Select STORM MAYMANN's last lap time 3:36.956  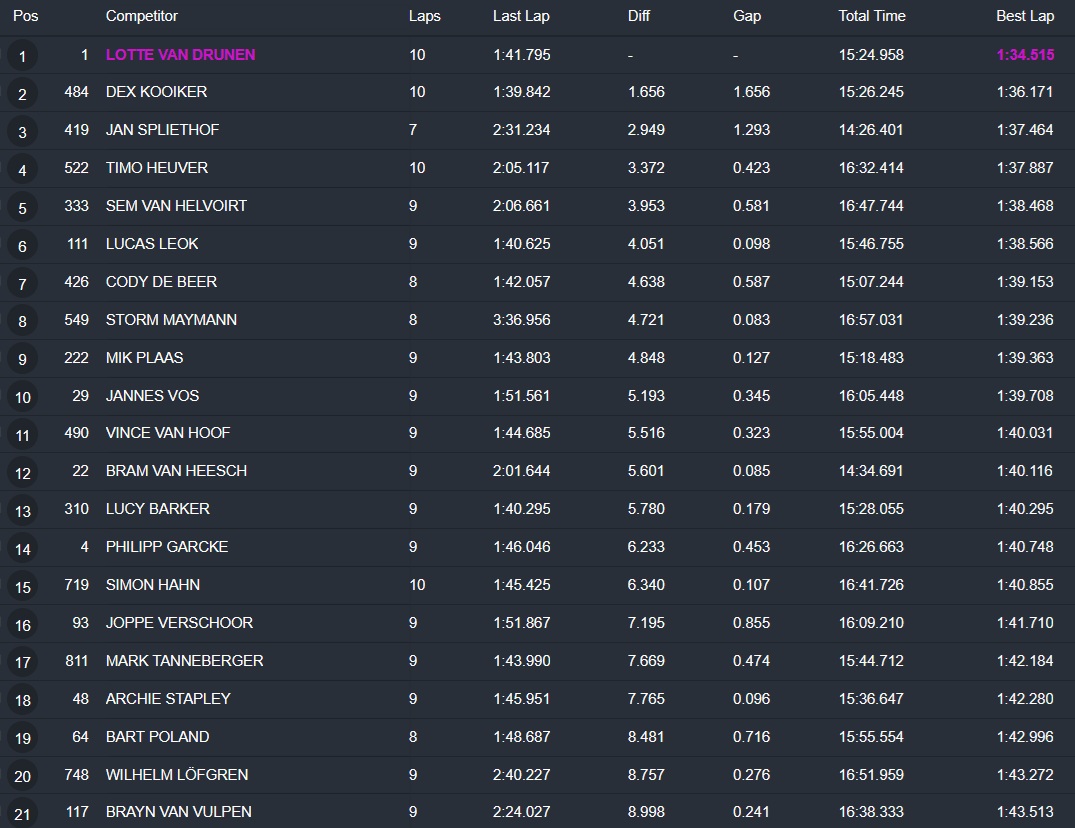[x=521, y=320]
